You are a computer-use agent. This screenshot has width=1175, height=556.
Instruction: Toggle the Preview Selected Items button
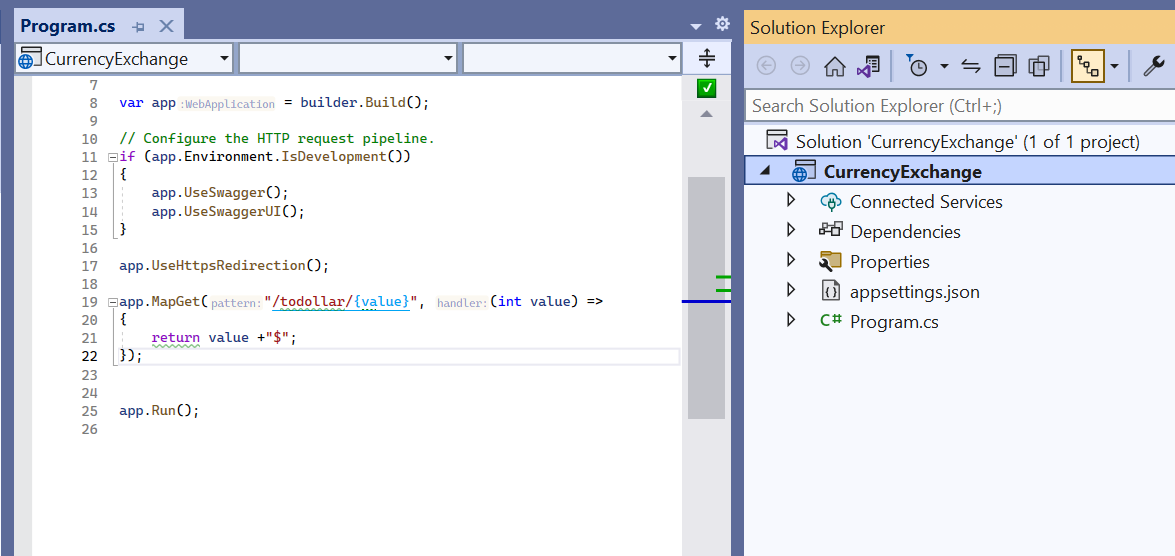(1086, 66)
